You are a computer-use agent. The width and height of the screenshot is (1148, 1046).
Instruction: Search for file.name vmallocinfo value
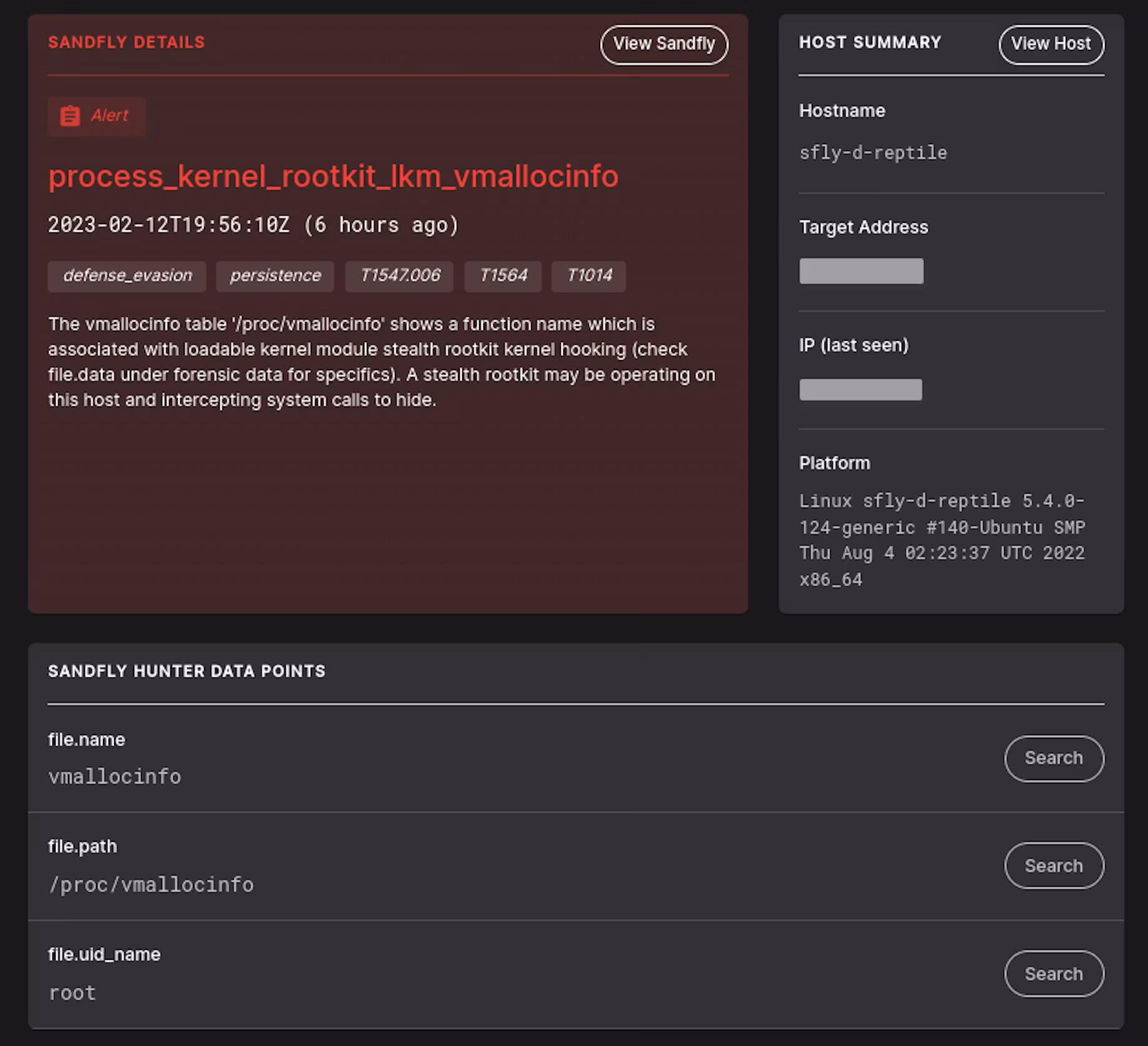coord(1054,758)
